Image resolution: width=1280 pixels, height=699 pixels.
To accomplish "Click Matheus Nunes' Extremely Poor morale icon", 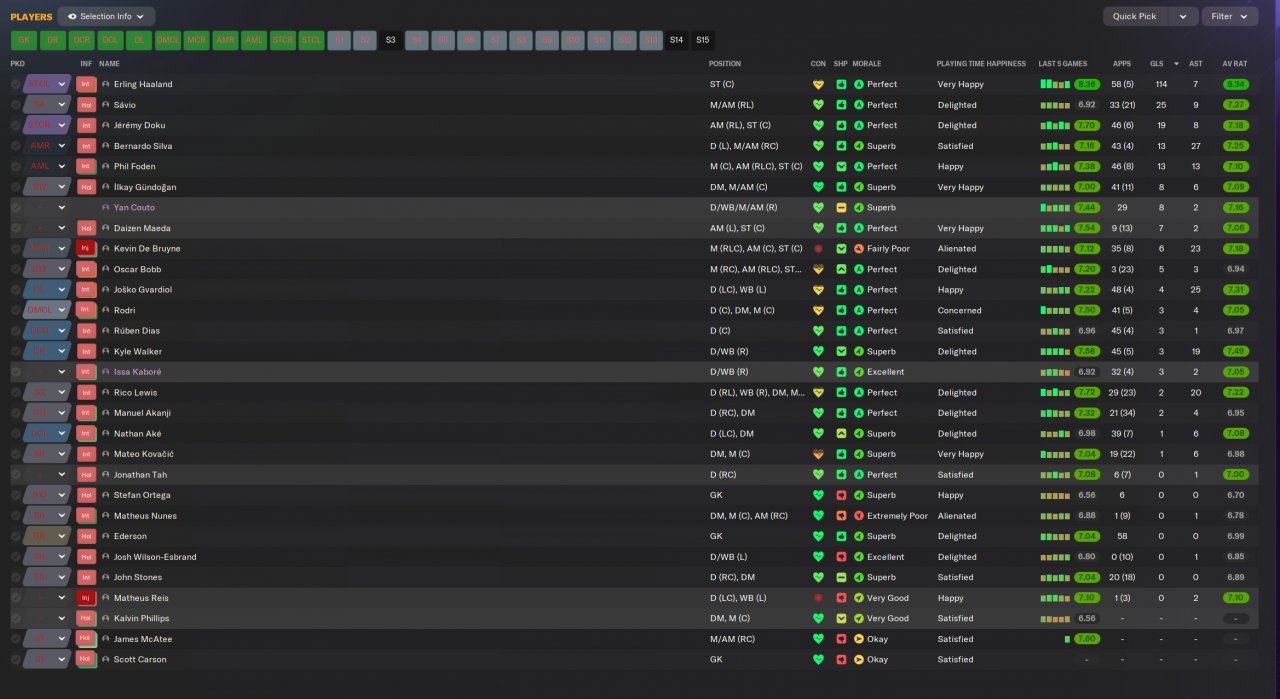I will pos(858,516).
